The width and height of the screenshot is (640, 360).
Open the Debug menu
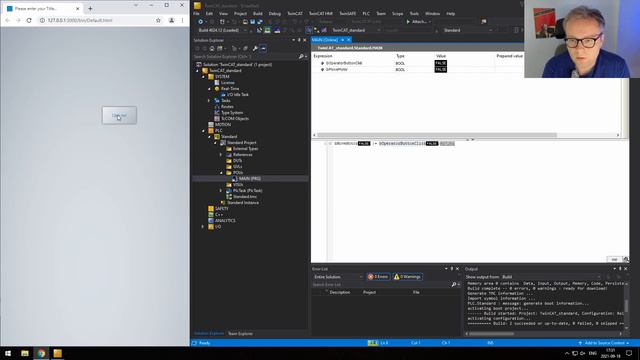tap(275, 13)
